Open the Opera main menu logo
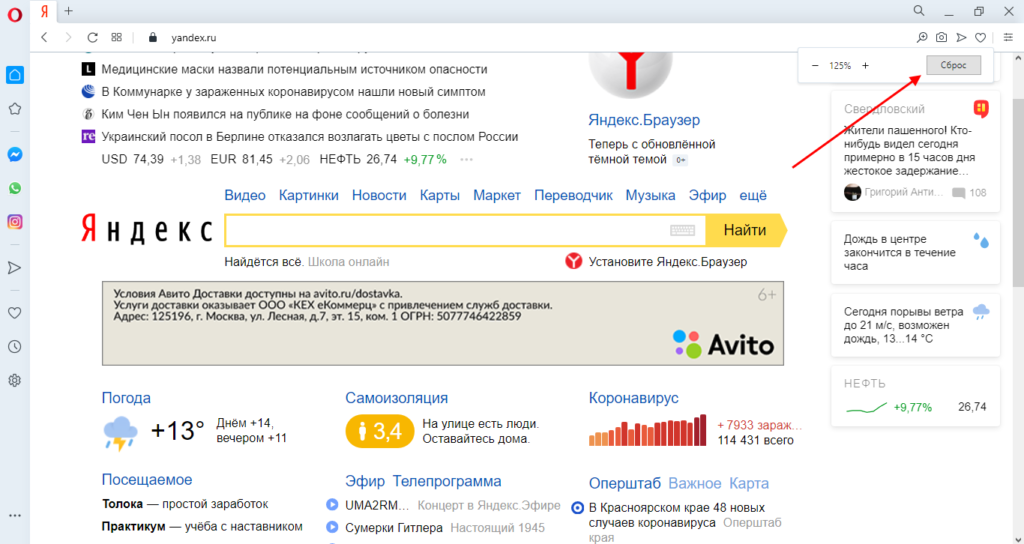This screenshot has height=544, width=1024. (14, 11)
